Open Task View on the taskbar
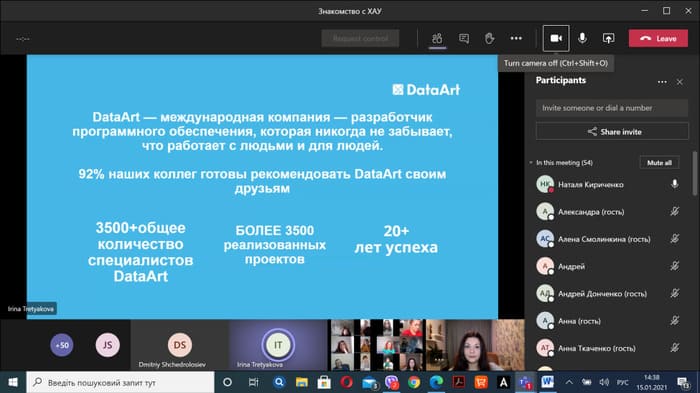Screen dimensions: 700x393 [x=253, y=382]
